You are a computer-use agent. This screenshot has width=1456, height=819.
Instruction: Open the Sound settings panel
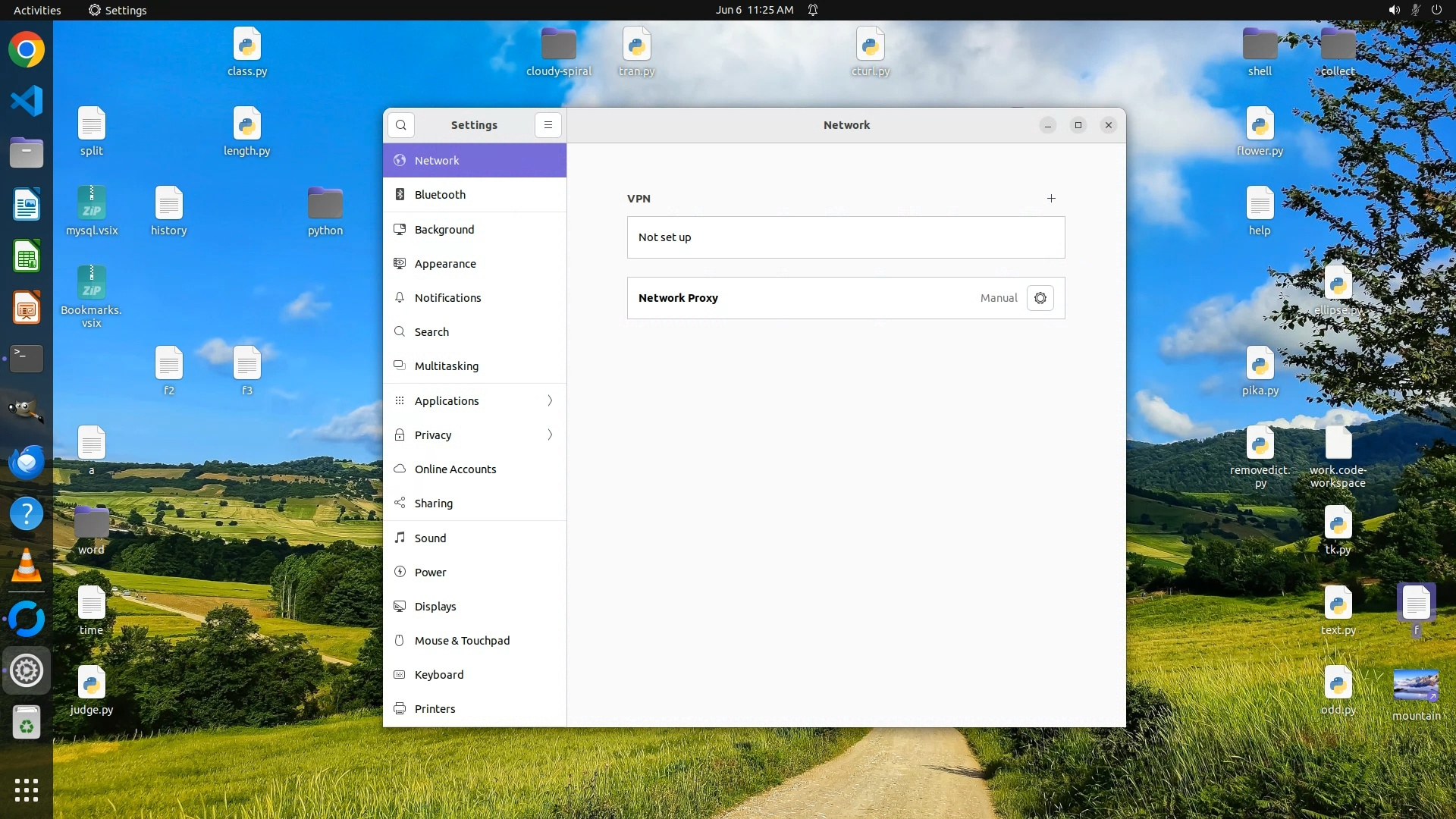(430, 538)
